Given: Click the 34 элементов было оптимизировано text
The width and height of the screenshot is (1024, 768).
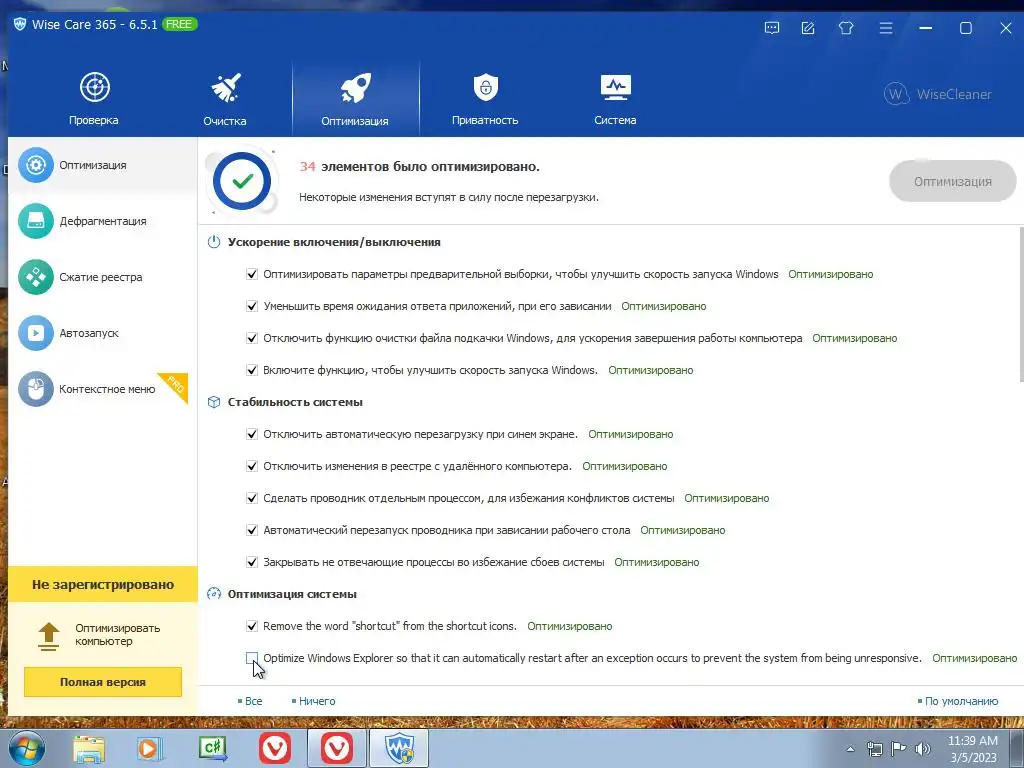Looking at the screenshot, I should (419, 167).
